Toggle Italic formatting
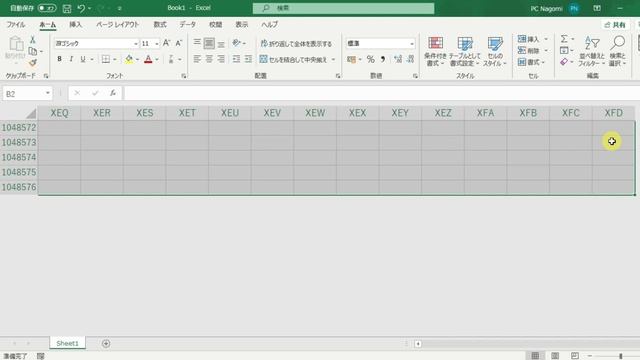640x360 pixels. point(71,59)
